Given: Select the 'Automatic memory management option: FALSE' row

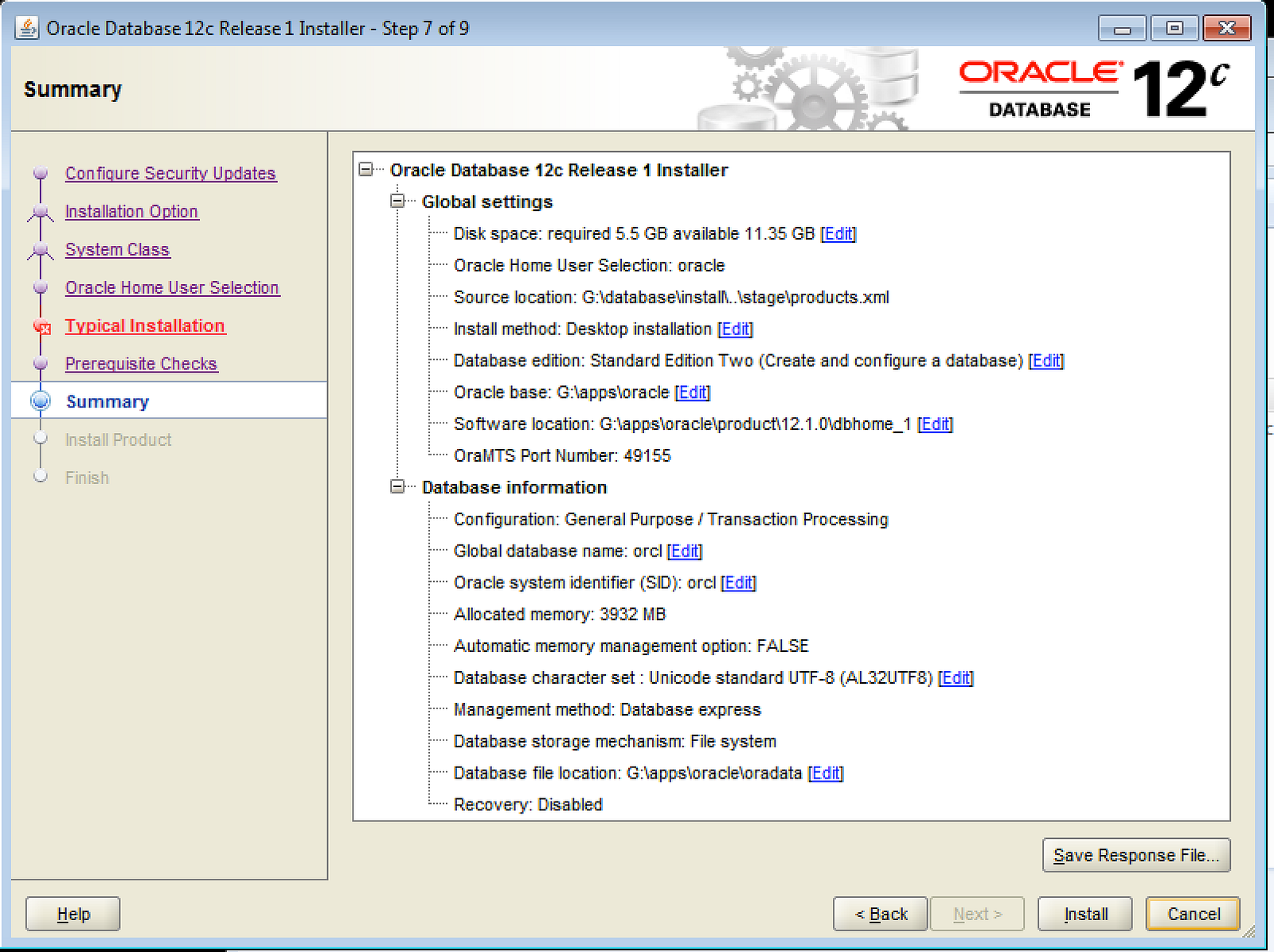Looking at the screenshot, I should point(631,646).
